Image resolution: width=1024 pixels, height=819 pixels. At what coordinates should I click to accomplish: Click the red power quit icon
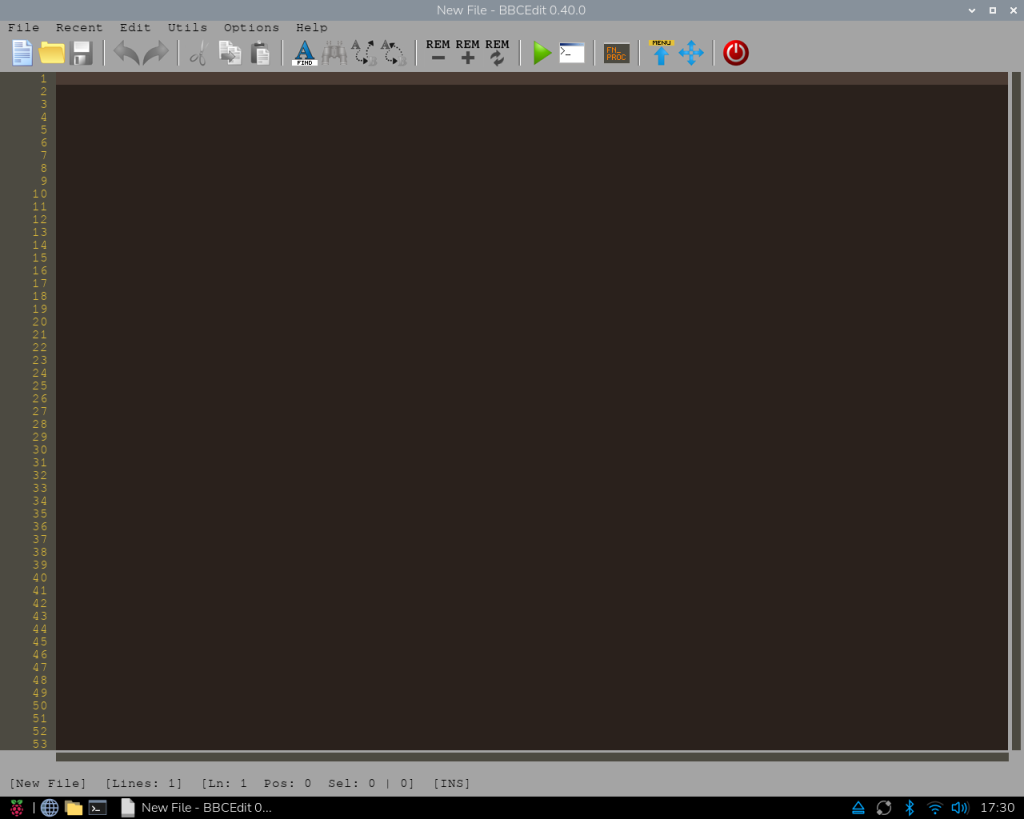tap(736, 53)
